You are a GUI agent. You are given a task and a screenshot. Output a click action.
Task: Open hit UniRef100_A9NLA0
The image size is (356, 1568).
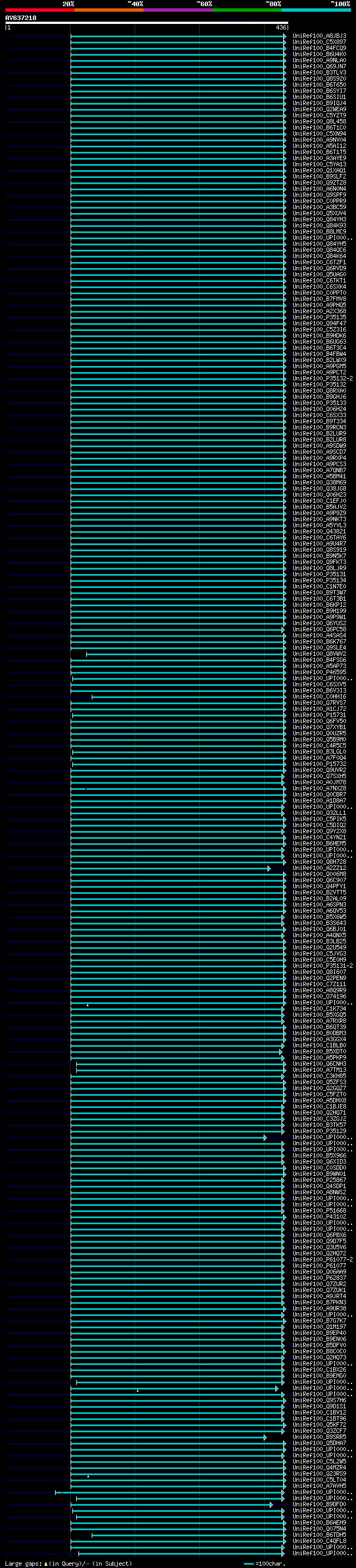319,60
